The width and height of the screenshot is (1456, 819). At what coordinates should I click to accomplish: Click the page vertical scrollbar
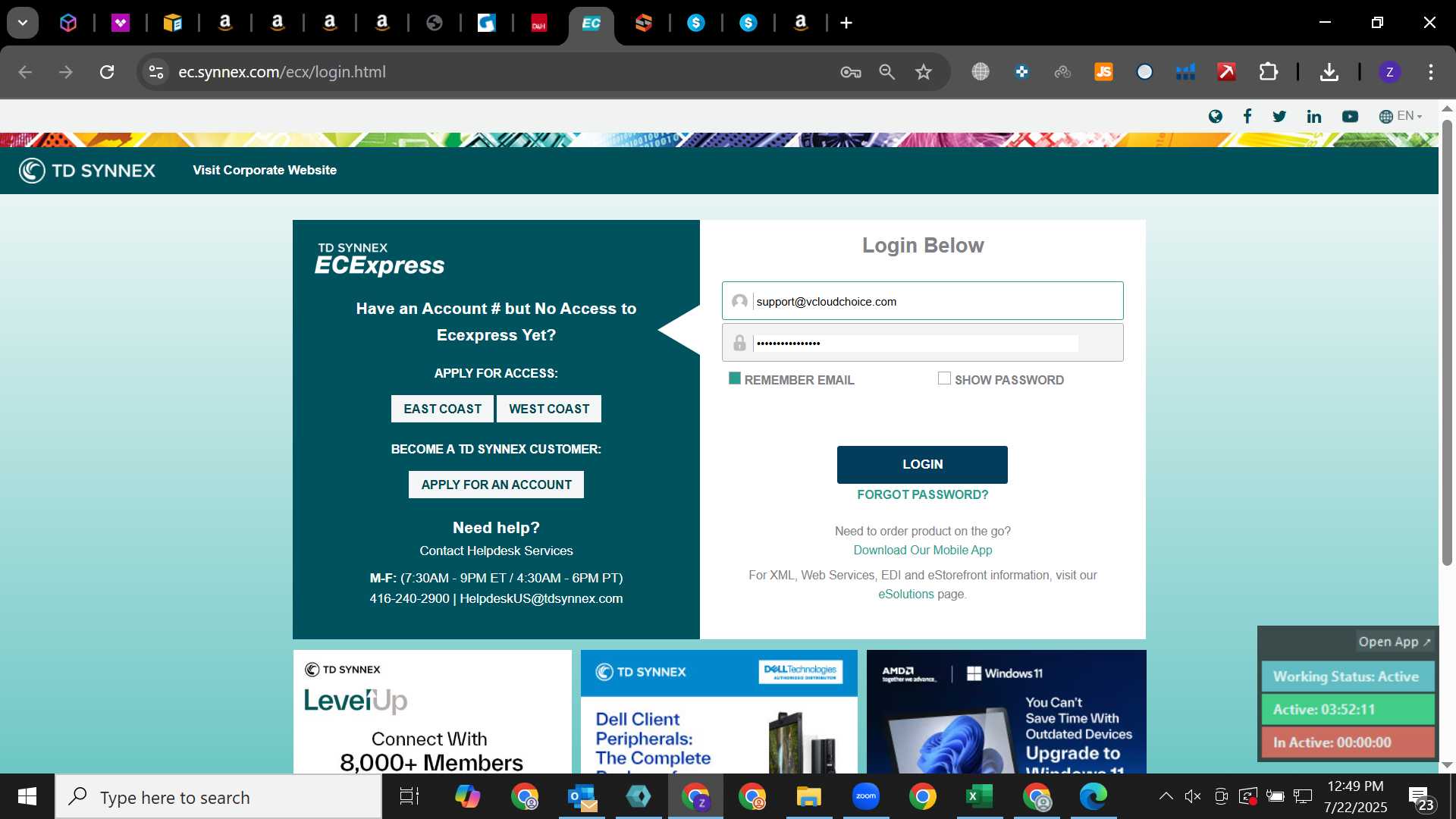(x=1447, y=343)
